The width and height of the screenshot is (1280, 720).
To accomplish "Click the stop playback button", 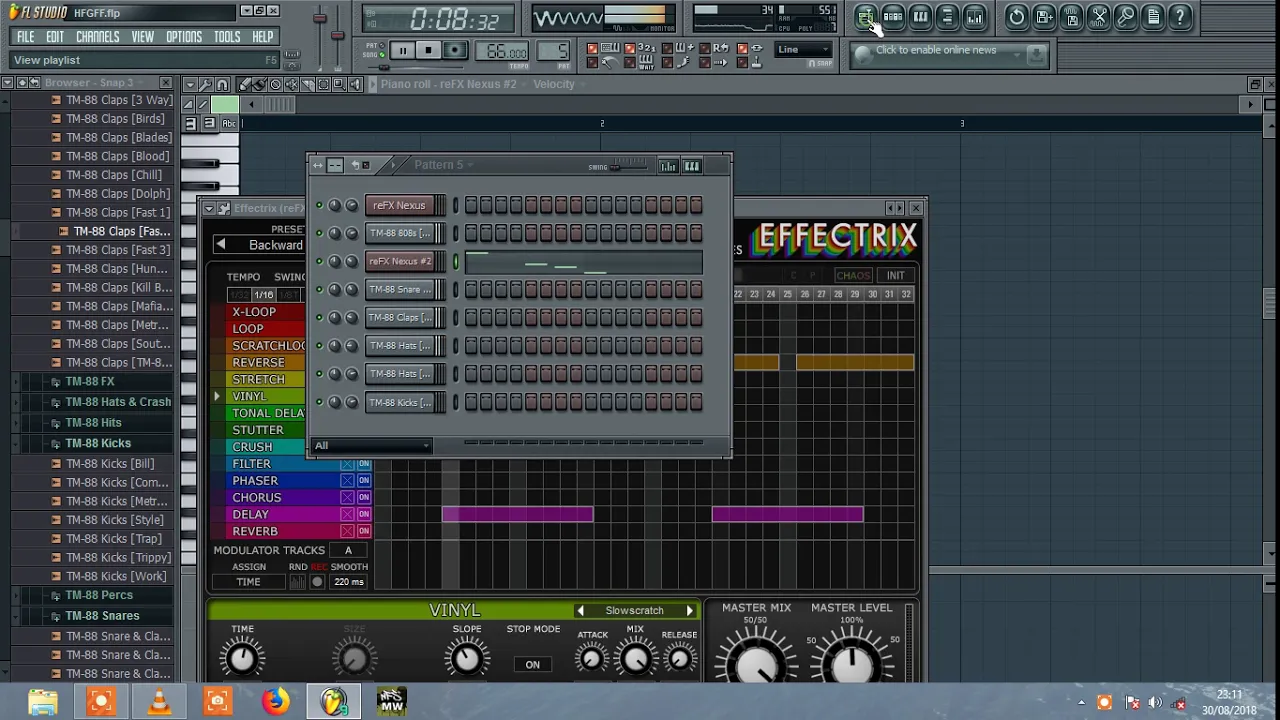I will tap(428, 50).
